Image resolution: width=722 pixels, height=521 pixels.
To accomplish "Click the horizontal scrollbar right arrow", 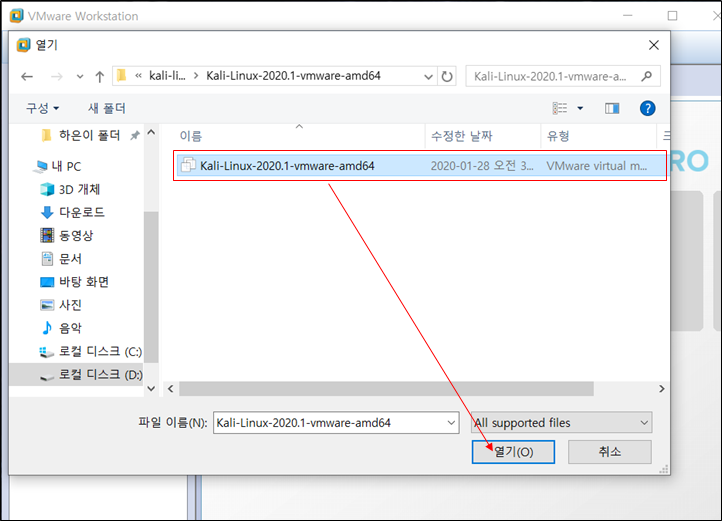I will 662,389.
